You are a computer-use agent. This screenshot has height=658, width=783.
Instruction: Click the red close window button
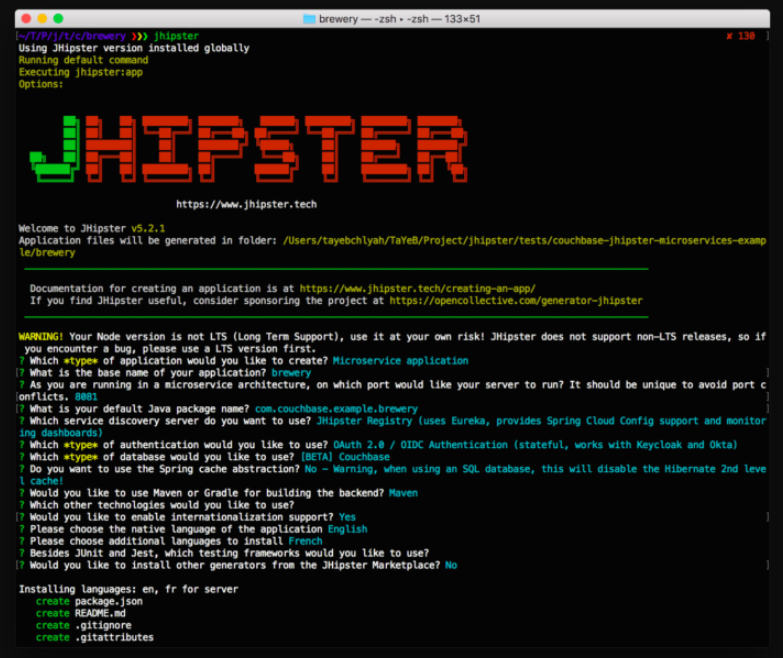point(25,18)
